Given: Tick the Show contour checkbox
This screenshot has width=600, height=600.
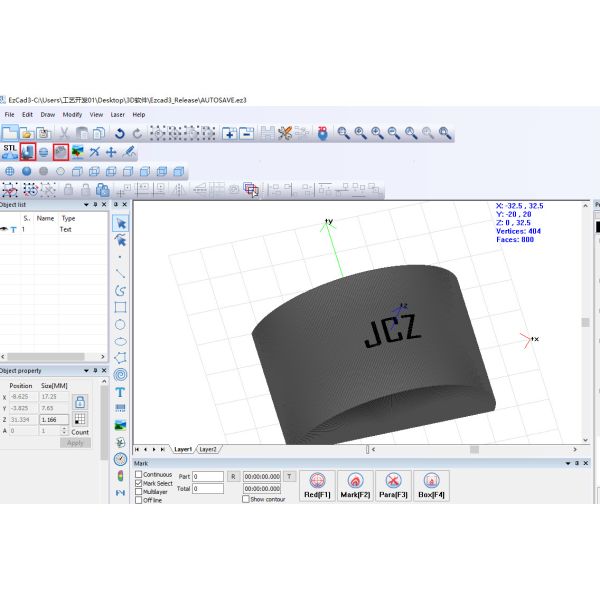Looking at the screenshot, I should pyautogui.click(x=246, y=499).
